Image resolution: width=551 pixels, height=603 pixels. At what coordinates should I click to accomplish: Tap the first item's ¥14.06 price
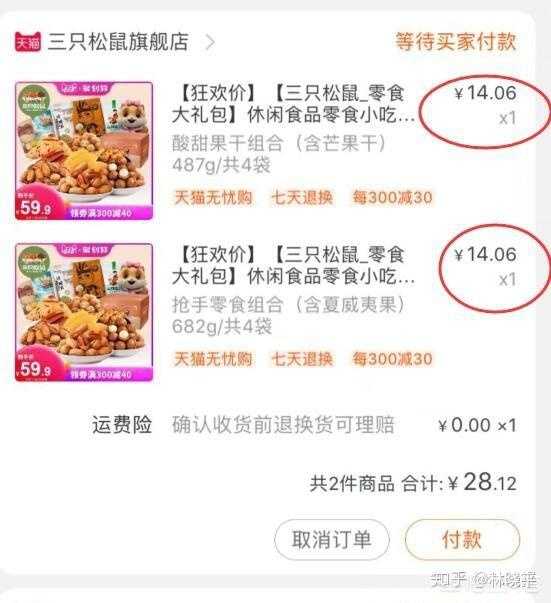pos(485,93)
